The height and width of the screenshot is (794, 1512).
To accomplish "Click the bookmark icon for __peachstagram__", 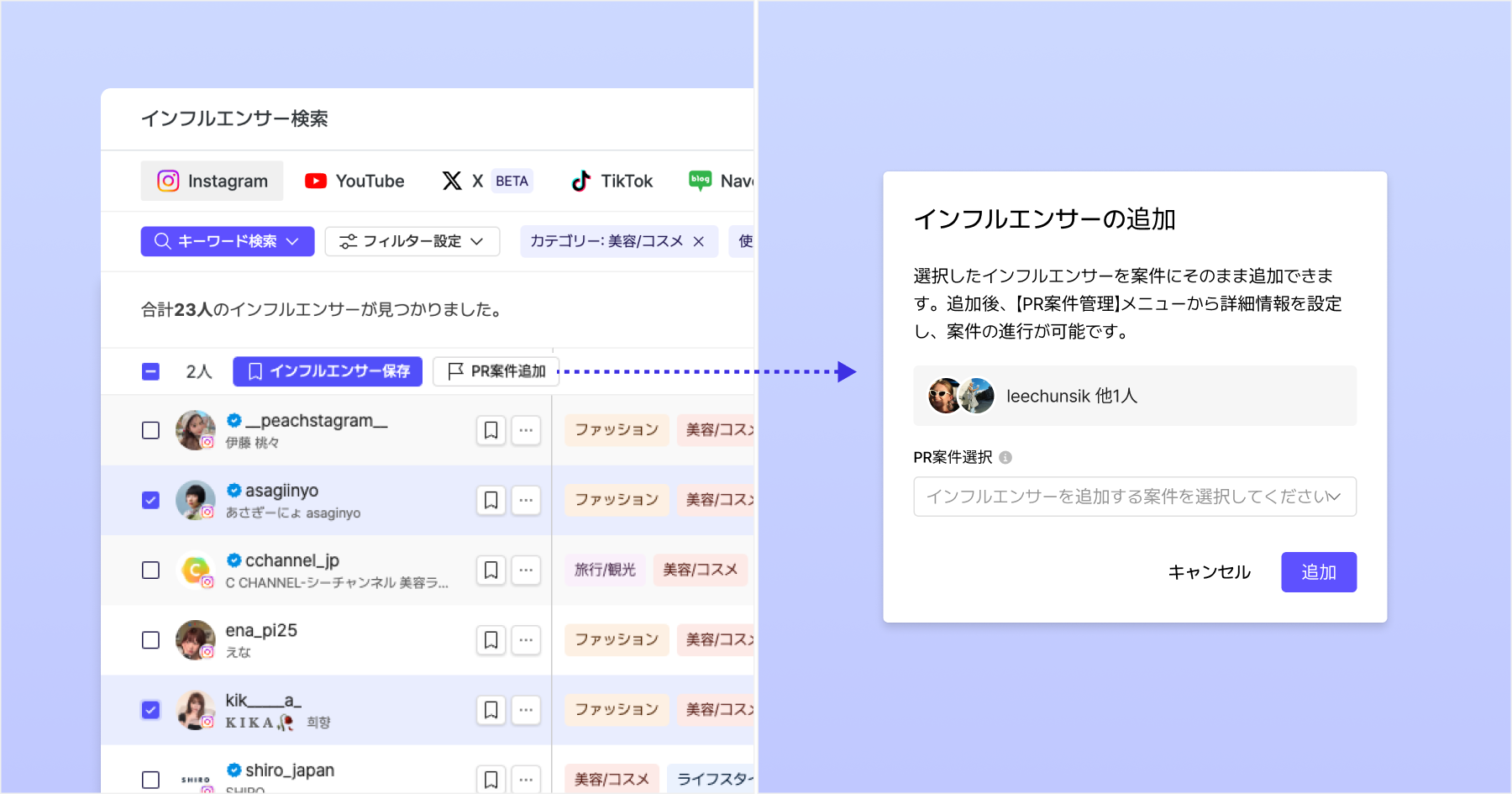I will tap(491, 430).
